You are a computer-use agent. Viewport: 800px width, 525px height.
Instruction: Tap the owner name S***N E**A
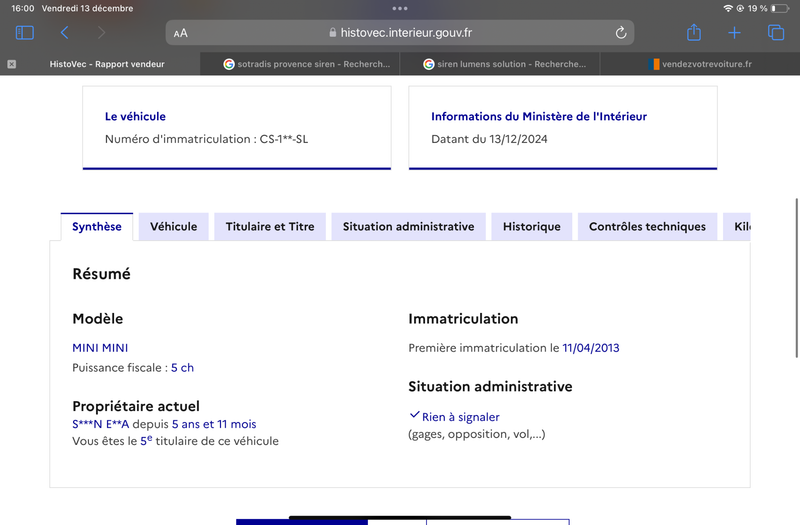(101, 424)
